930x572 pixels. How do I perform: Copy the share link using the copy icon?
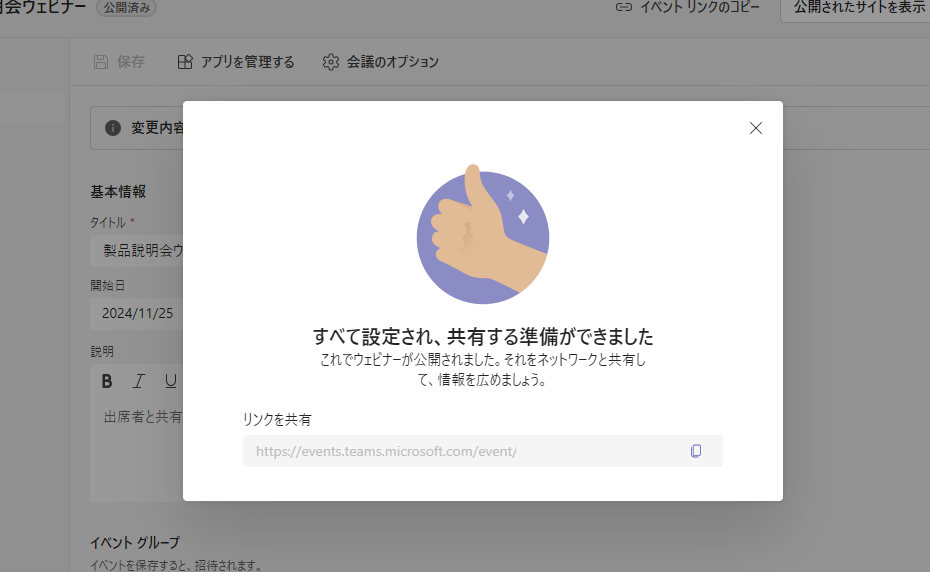pos(696,451)
